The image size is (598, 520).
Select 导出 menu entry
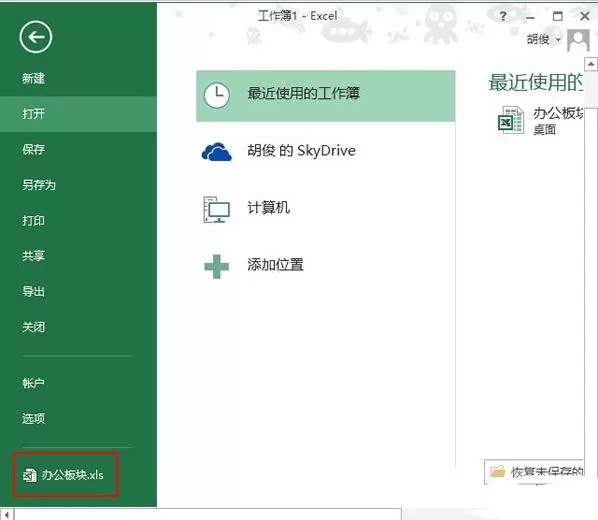[34, 291]
